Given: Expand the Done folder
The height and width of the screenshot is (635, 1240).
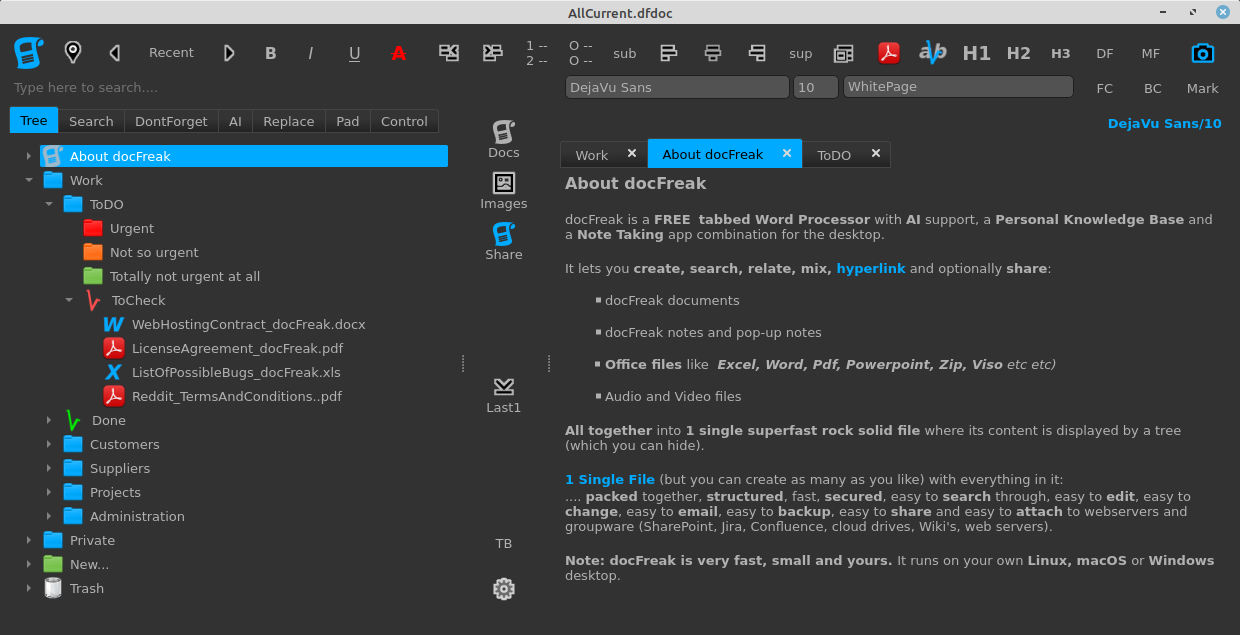Looking at the screenshot, I should click(48, 420).
